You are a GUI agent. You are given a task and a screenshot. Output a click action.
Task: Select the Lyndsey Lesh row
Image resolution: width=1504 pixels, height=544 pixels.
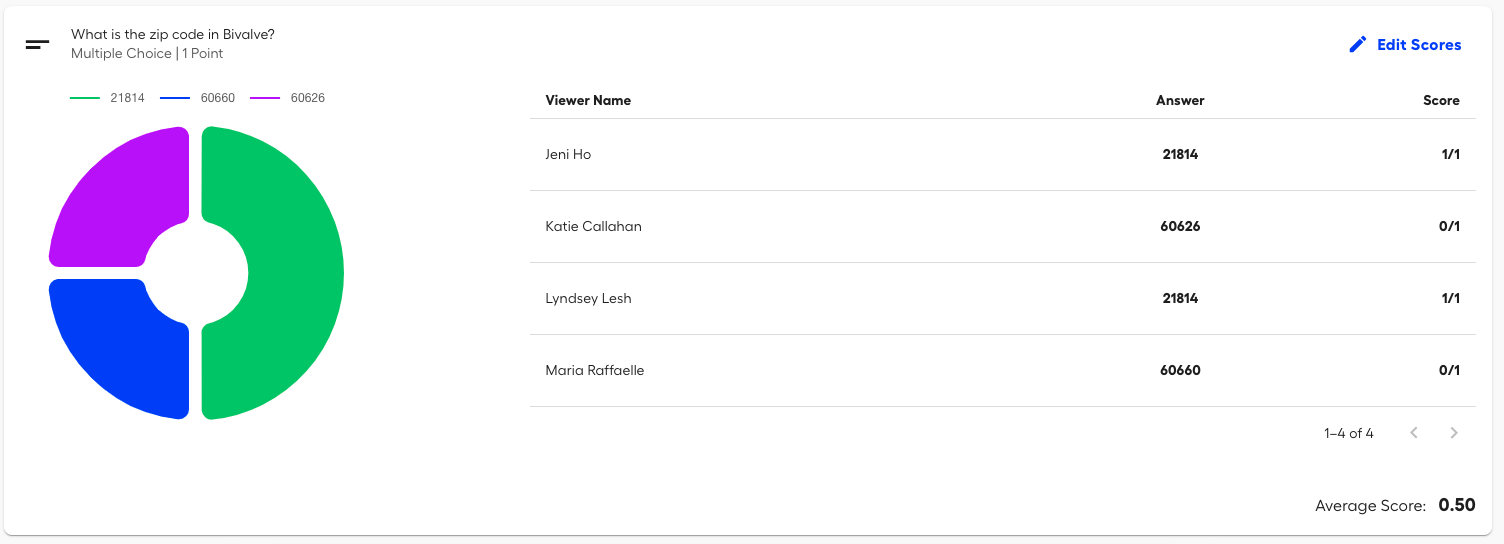(x=1002, y=299)
